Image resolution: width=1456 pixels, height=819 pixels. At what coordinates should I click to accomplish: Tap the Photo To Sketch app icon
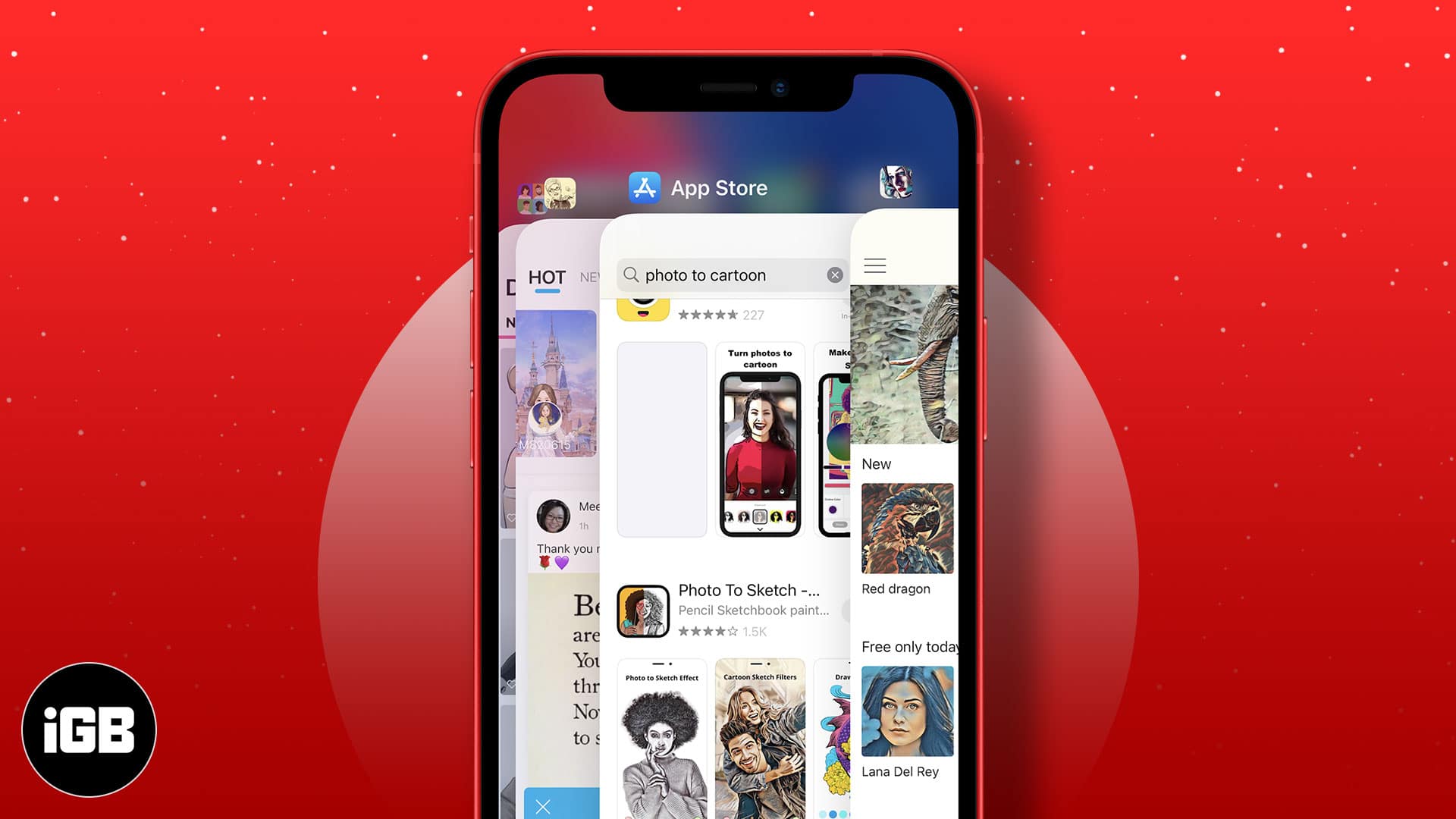pyautogui.click(x=642, y=609)
